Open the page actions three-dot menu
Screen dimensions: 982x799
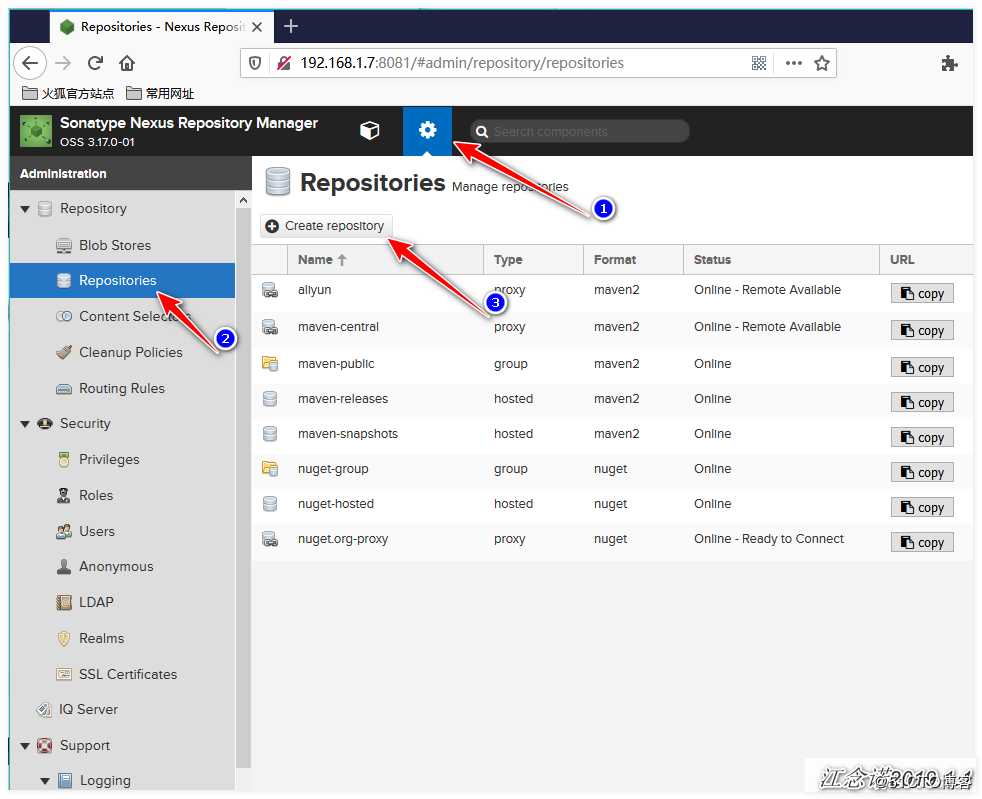pos(793,63)
